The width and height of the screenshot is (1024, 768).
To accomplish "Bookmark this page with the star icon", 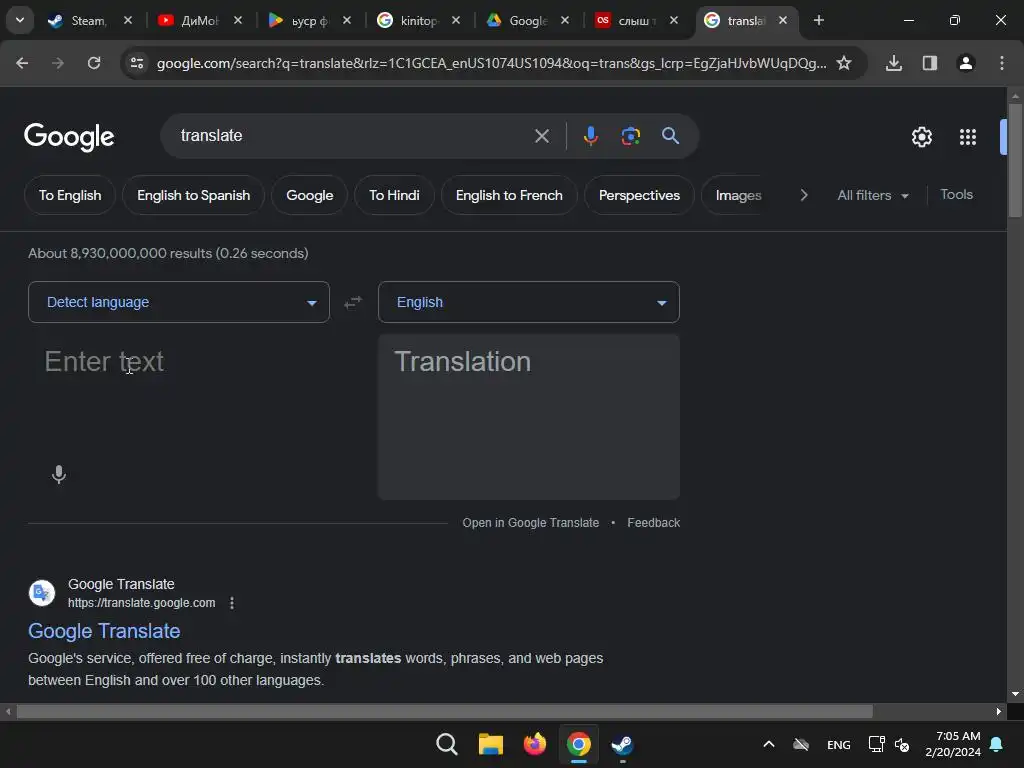I will [x=844, y=63].
